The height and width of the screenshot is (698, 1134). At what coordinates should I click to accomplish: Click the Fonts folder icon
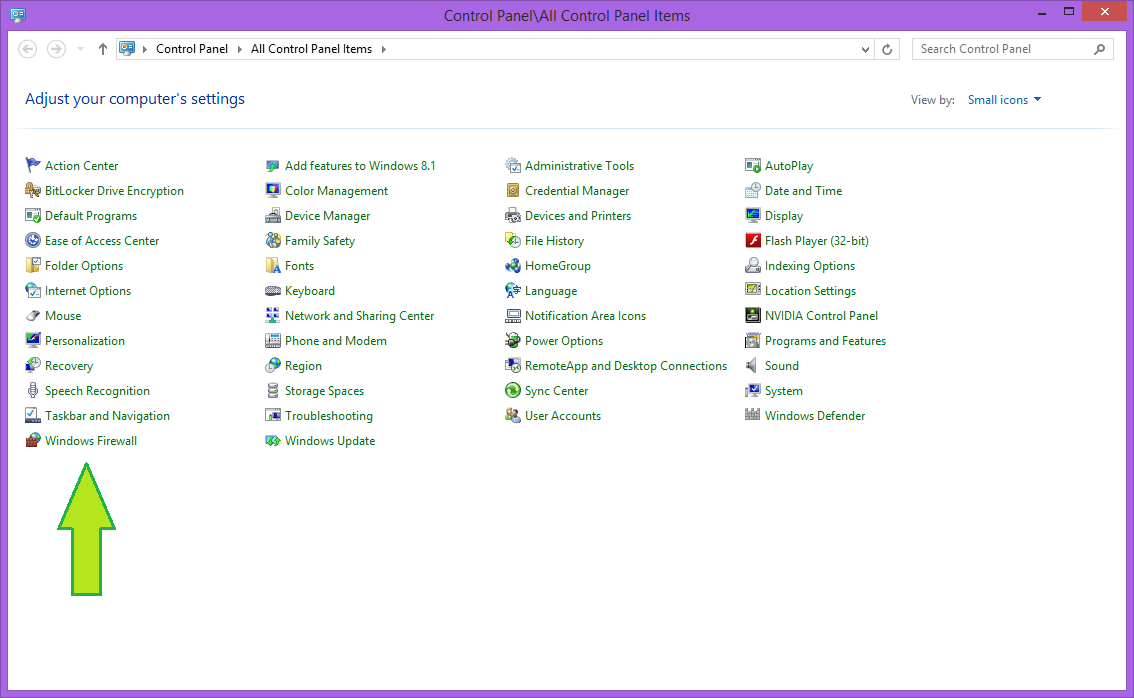pos(273,265)
